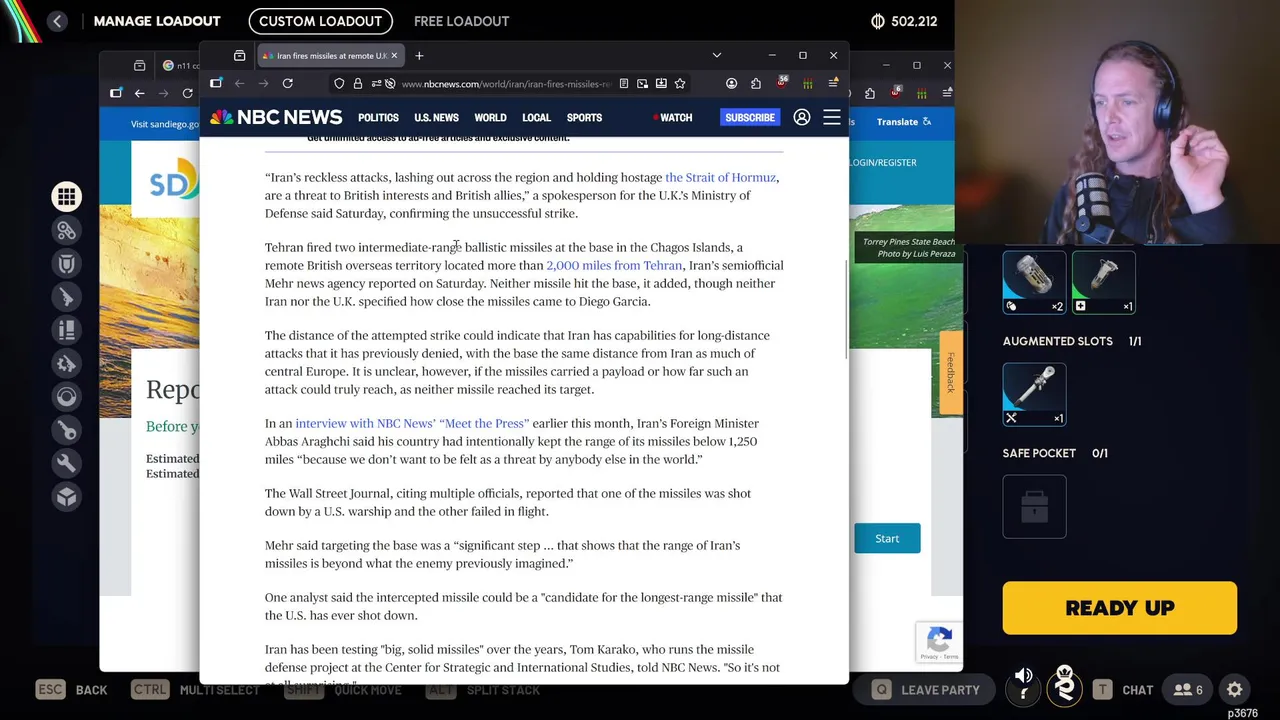1280x720 pixels.
Task: Open the party members icon showing 6
Action: point(1188,689)
